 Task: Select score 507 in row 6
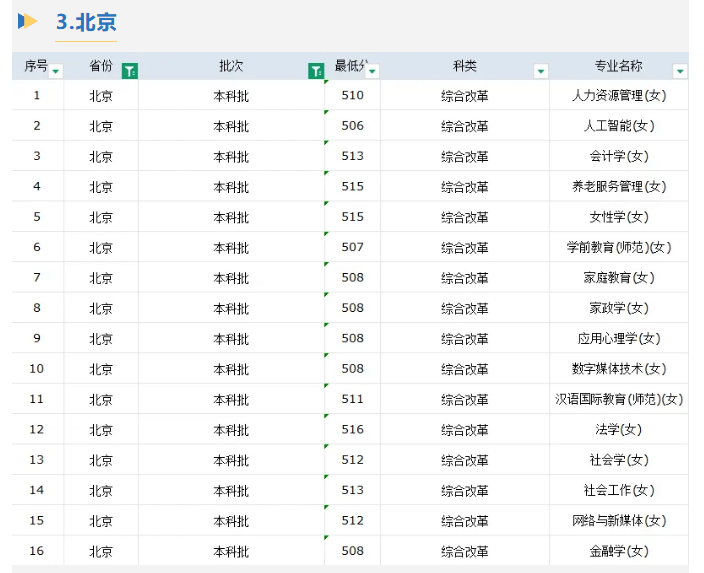(x=352, y=247)
